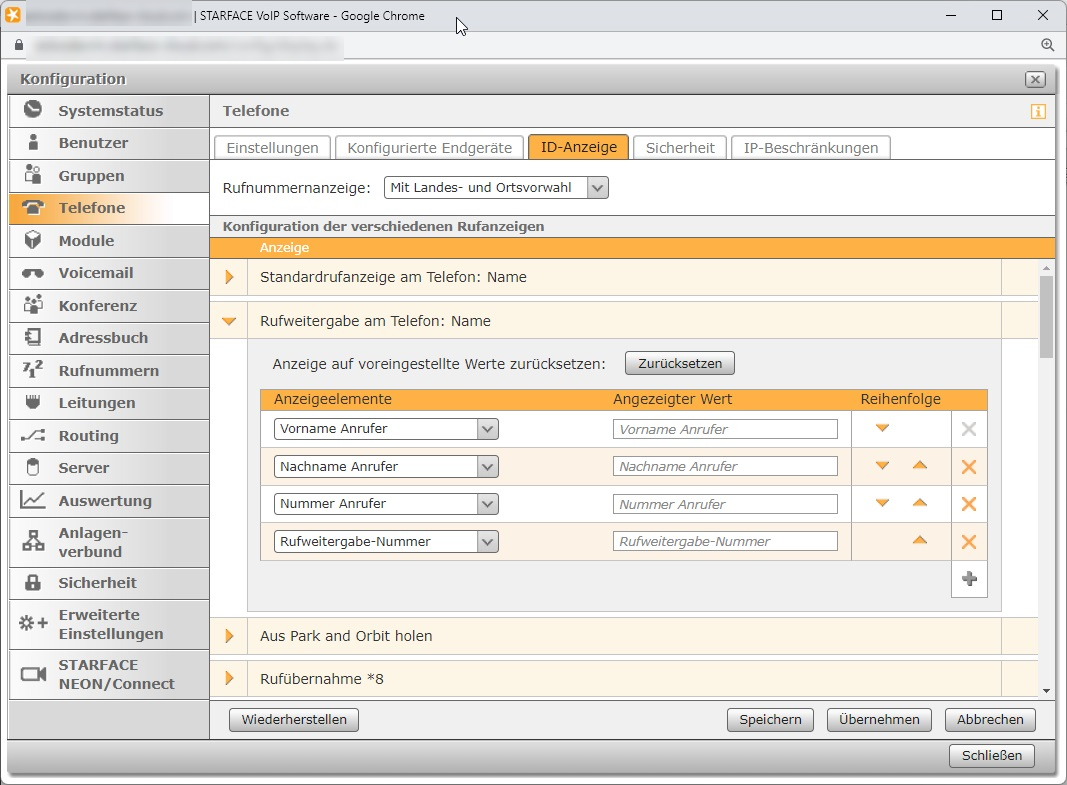Image resolution: width=1067 pixels, height=785 pixels.
Task: Click the Zurücksetzen button
Action: point(679,363)
